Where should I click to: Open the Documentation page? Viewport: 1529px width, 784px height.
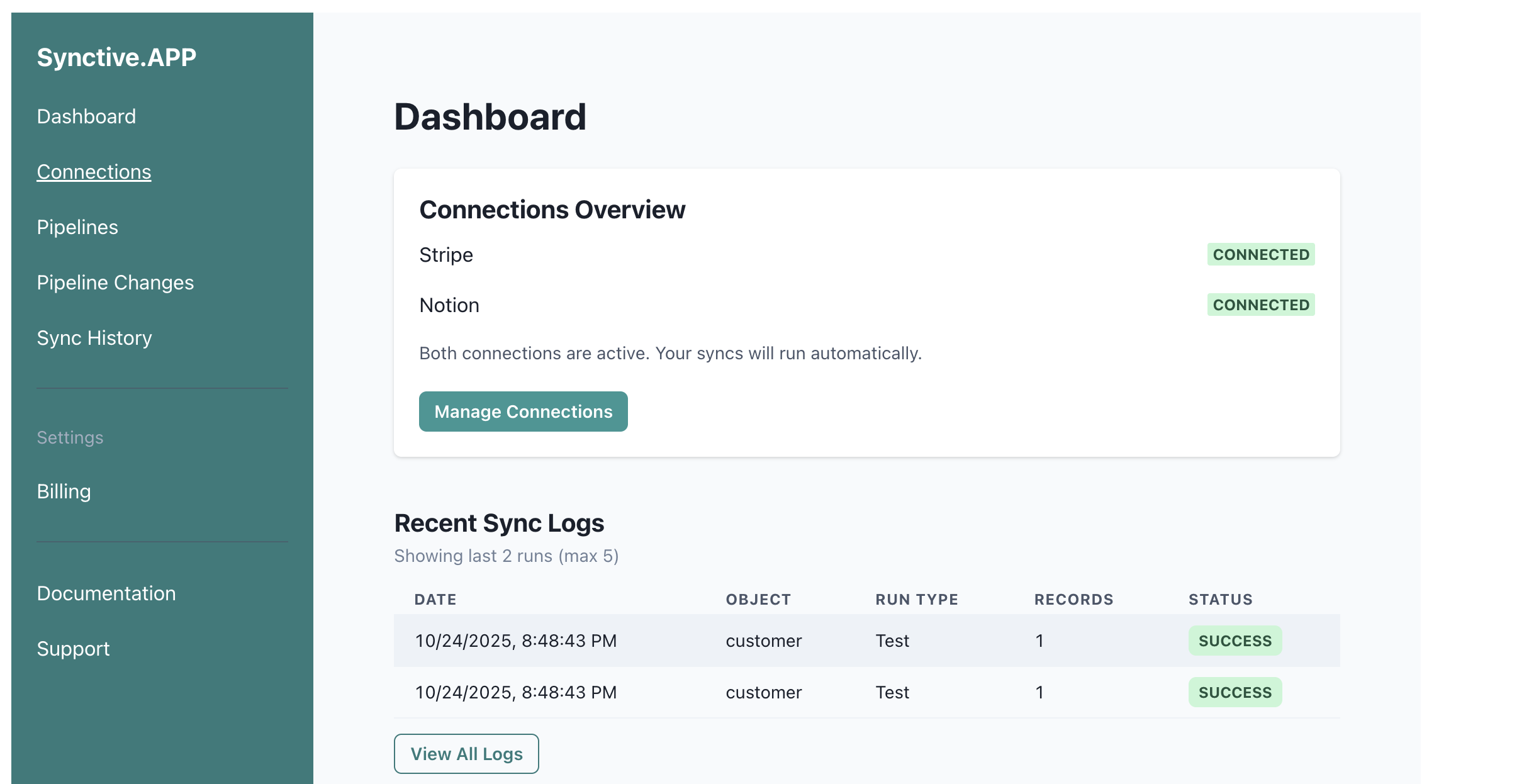106,593
